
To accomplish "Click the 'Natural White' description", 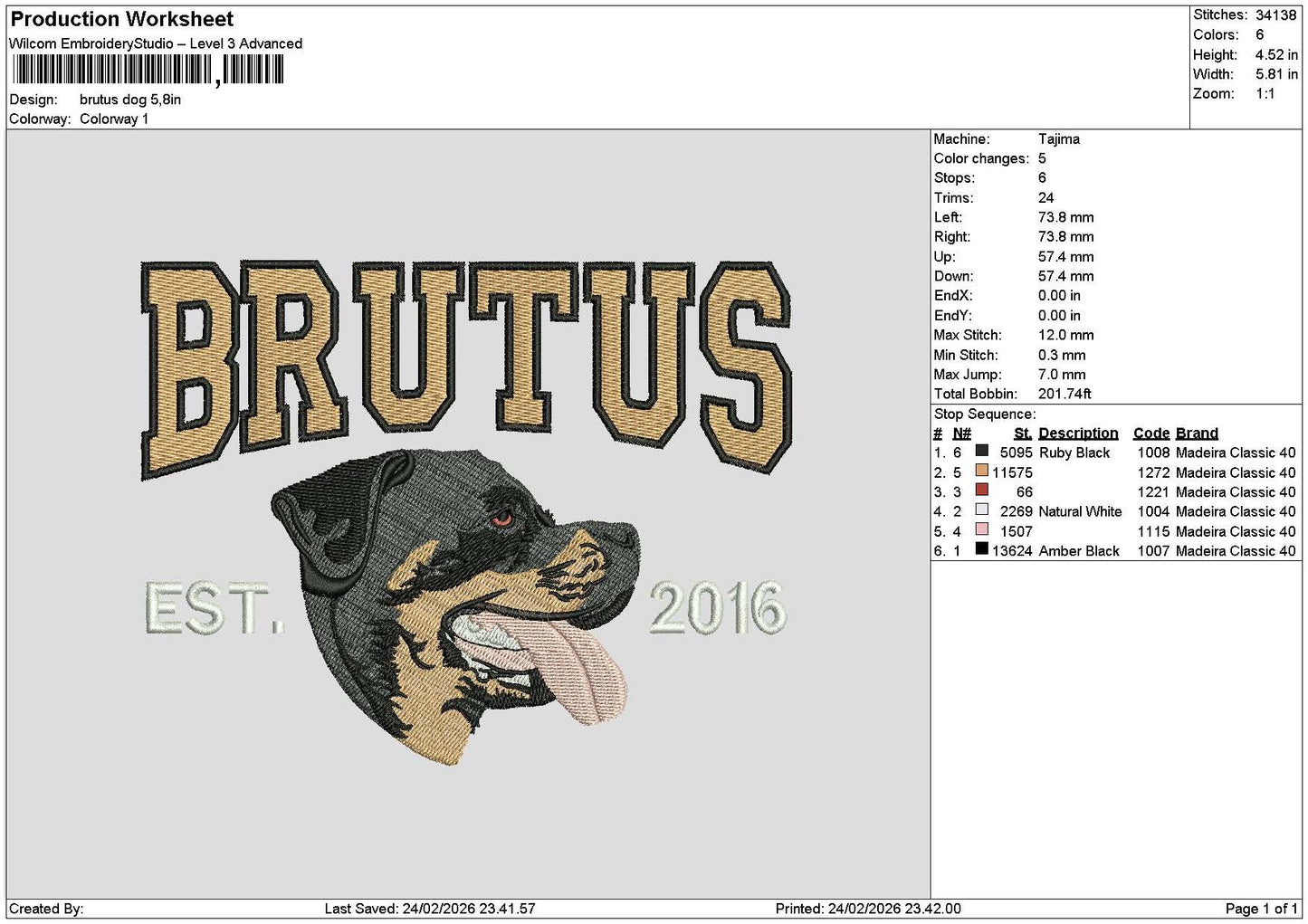I will (x=1080, y=511).
